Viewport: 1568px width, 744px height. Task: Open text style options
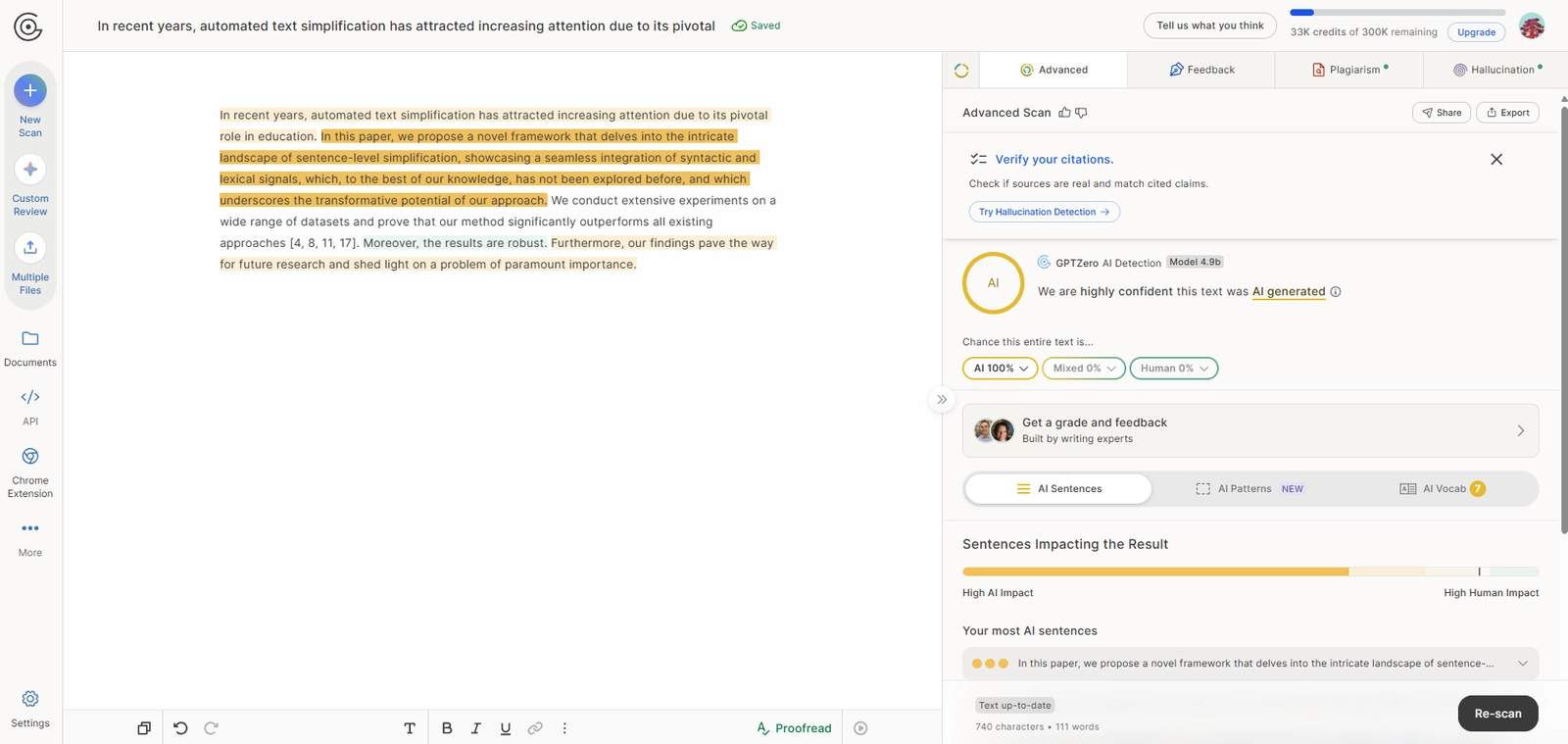410,728
